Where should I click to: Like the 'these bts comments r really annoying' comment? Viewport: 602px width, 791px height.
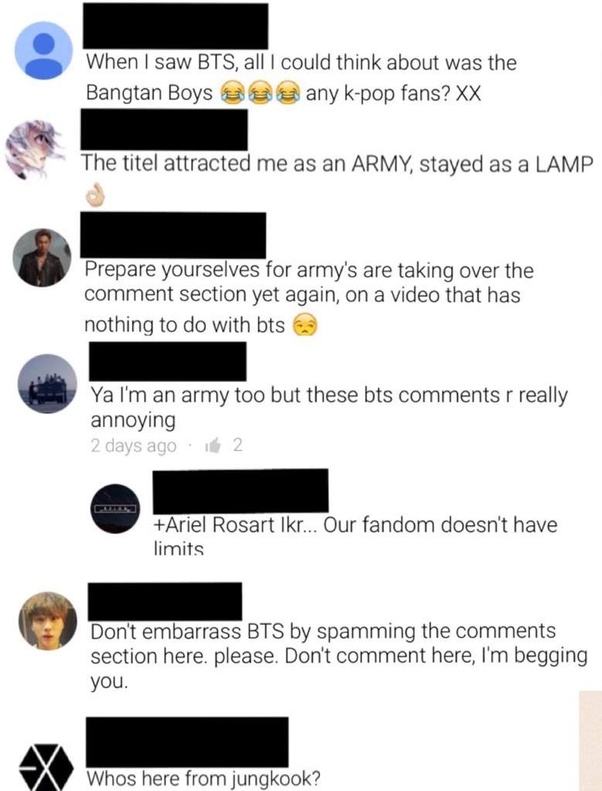click(213, 445)
